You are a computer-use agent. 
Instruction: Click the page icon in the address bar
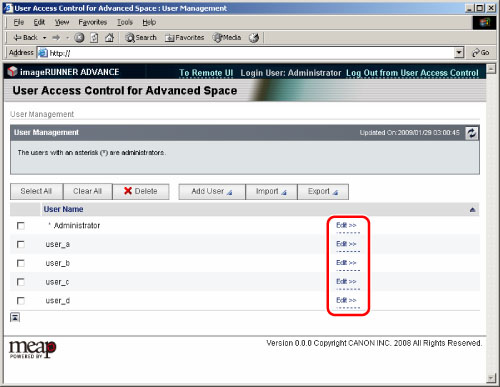[43, 53]
